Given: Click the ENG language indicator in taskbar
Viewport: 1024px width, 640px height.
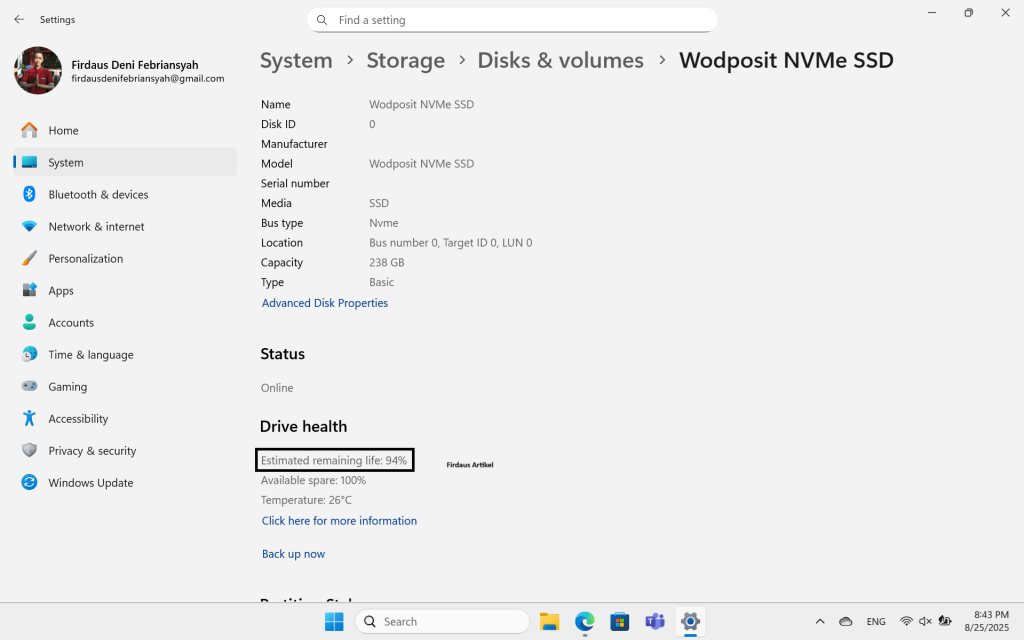Looking at the screenshot, I should pyautogui.click(x=876, y=621).
